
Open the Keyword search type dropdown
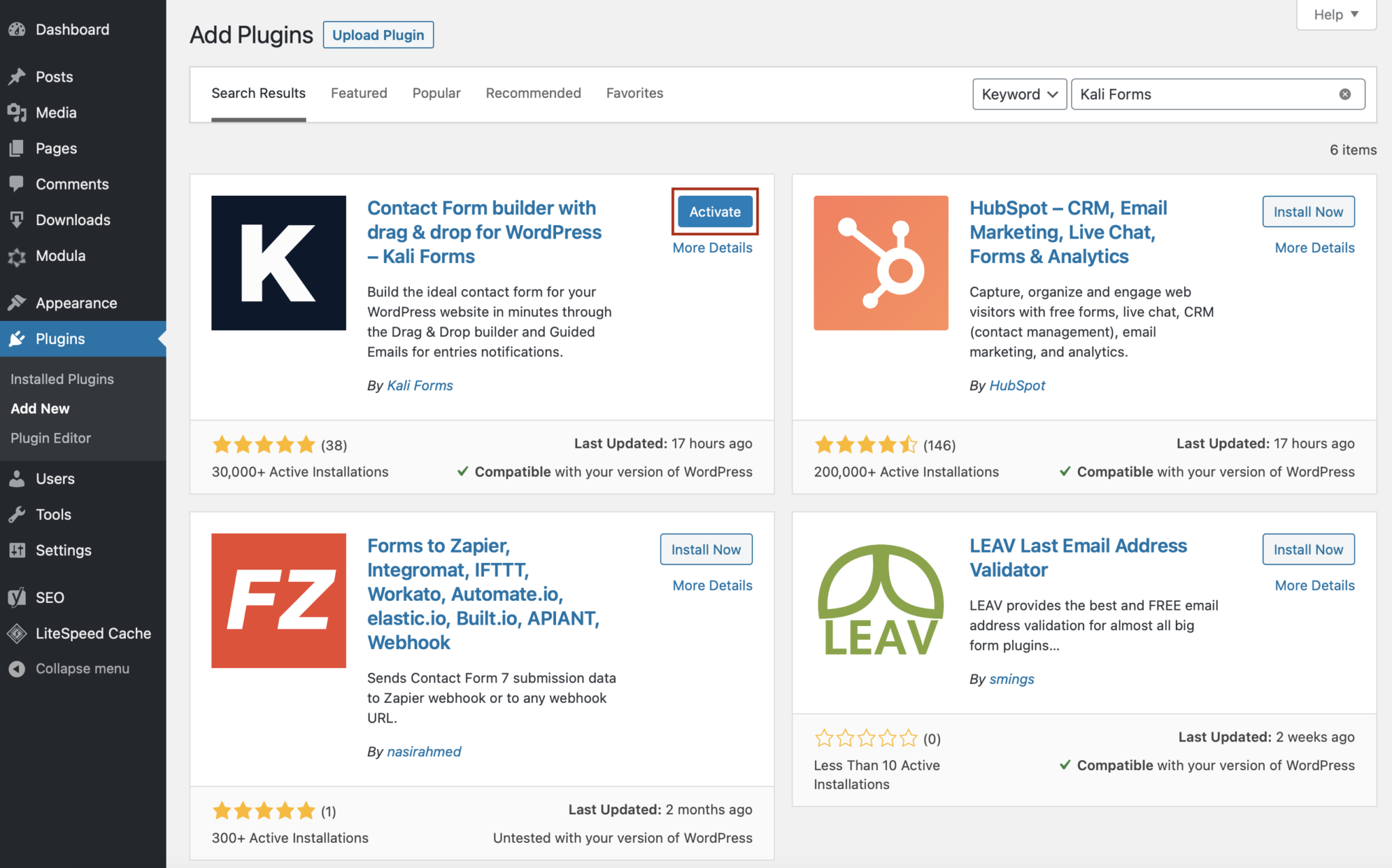pos(1019,94)
